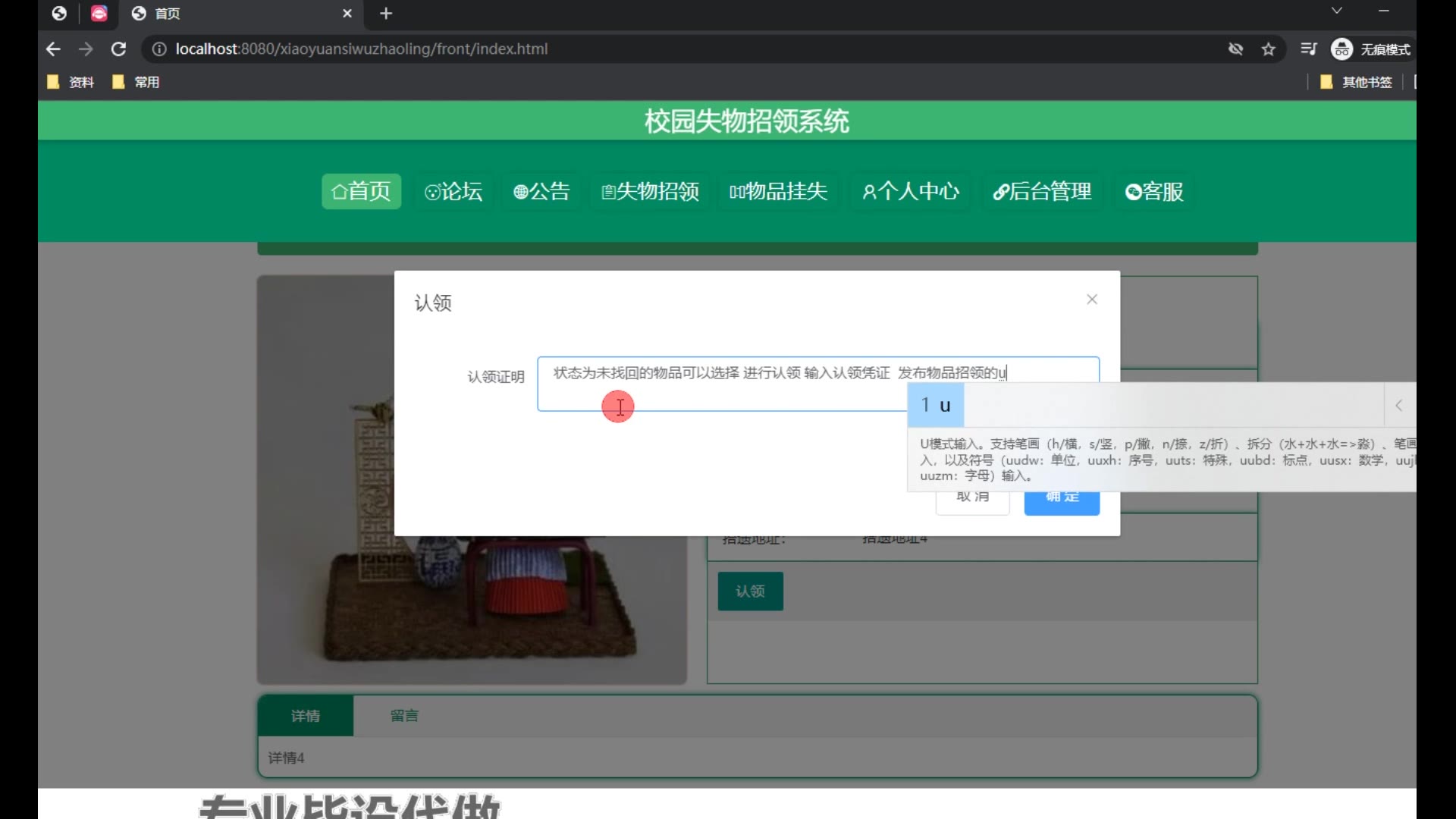Click the eye-slash tracking icon in address bar
The height and width of the screenshot is (819, 1456).
coord(1235,49)
